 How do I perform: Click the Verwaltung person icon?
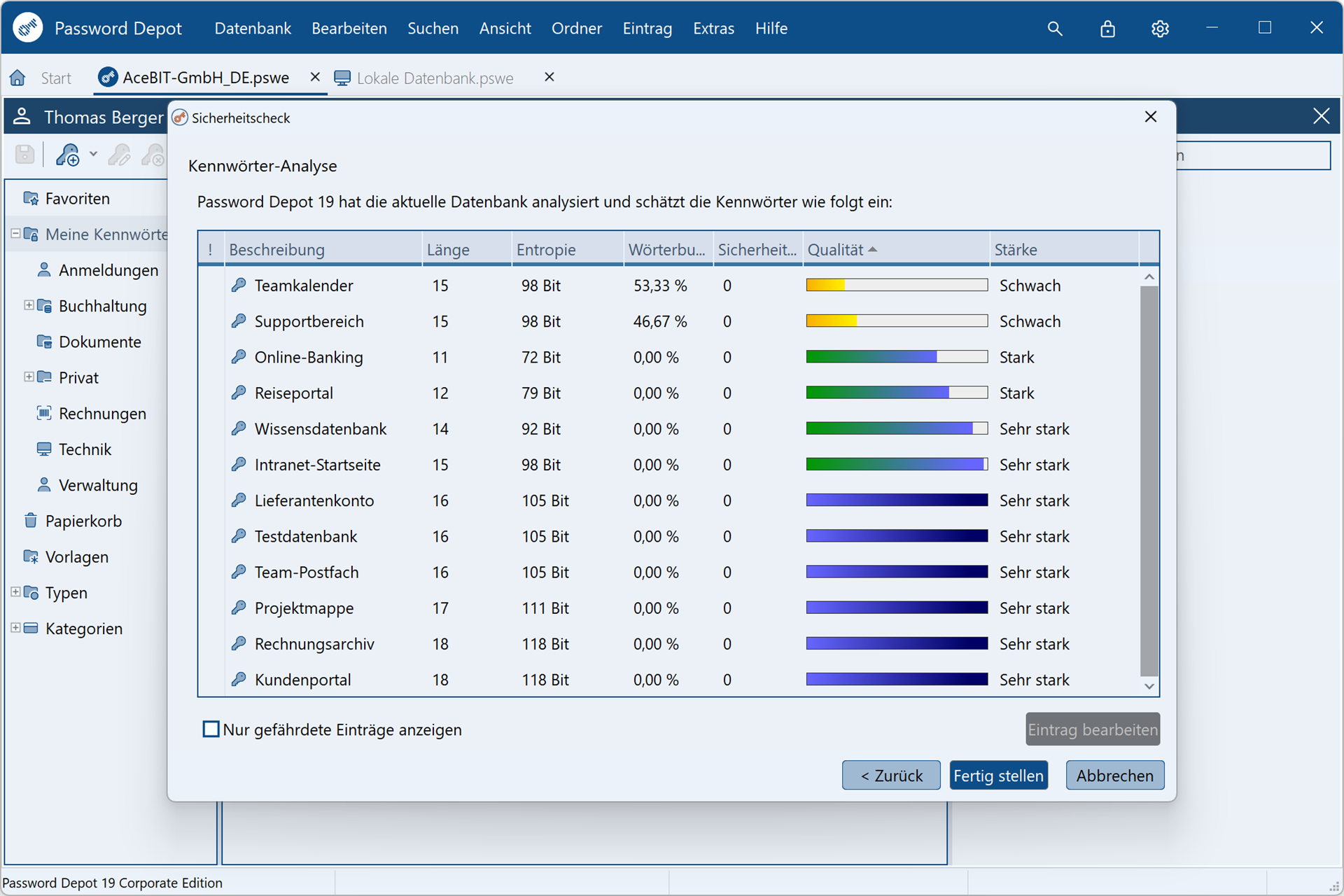(x=44, y=484)
